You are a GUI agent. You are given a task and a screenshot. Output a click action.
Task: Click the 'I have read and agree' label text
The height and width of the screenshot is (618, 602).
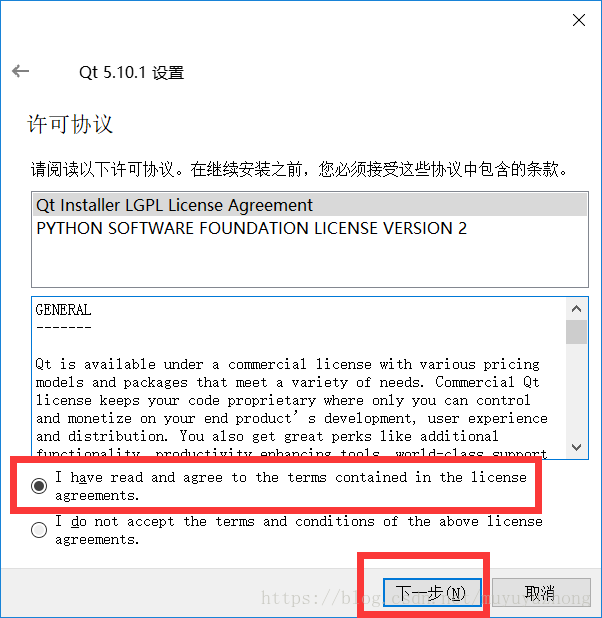(x=291, y=486)
